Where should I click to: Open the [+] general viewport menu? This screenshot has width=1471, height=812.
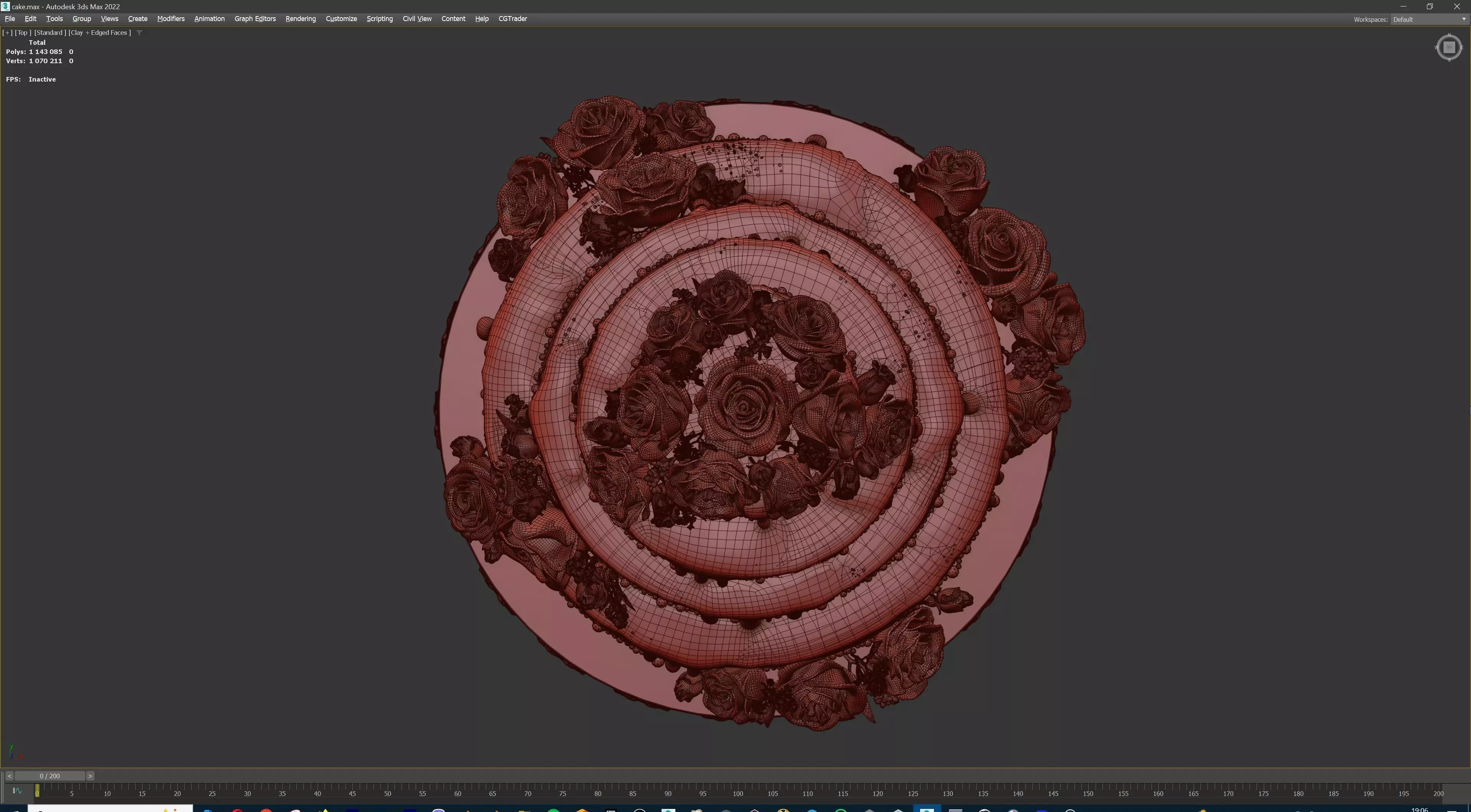tap(7, 33)
